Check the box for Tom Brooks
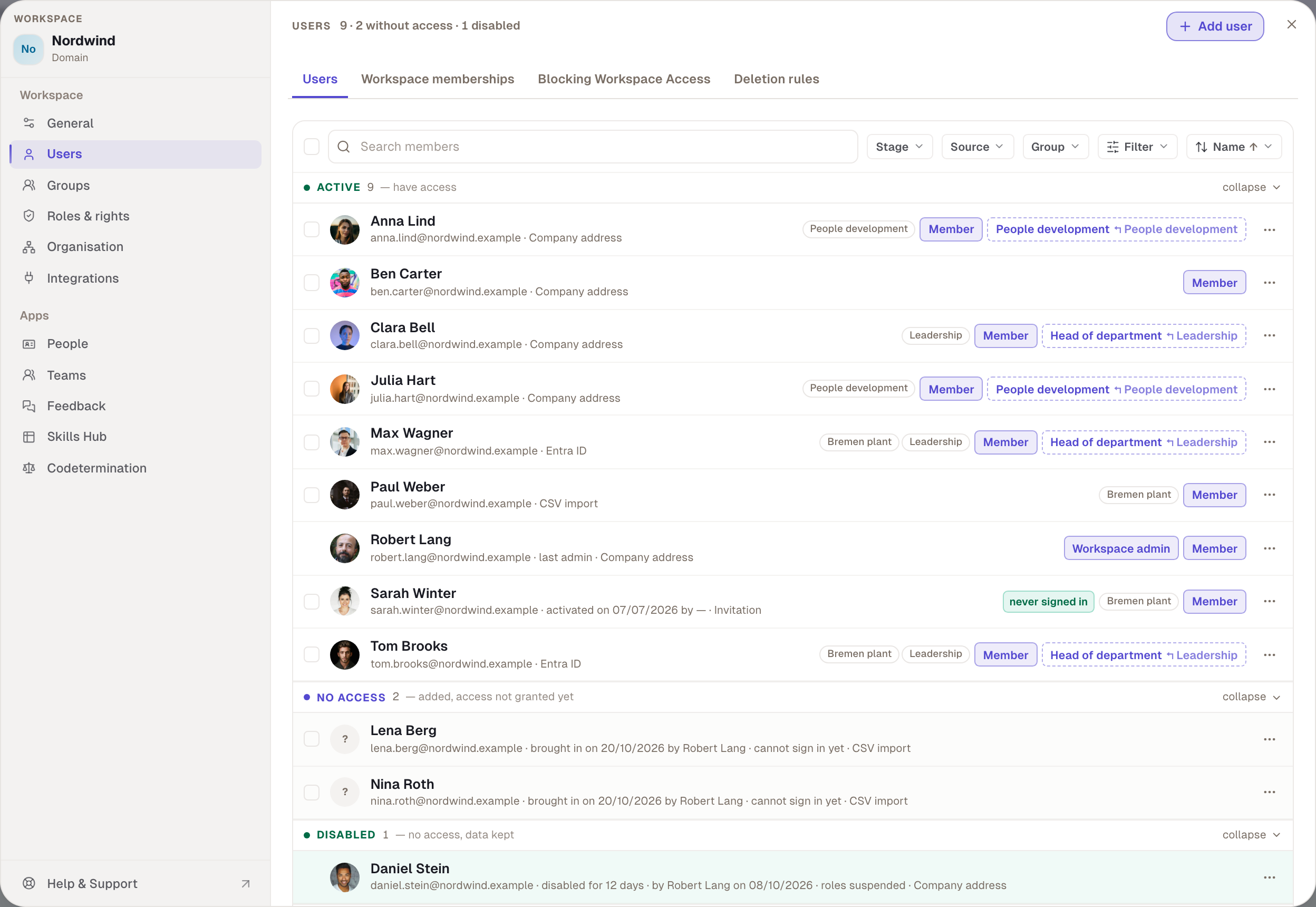Image resolution: width=1316 pixels, height=907 pixels. coord(312,655)
